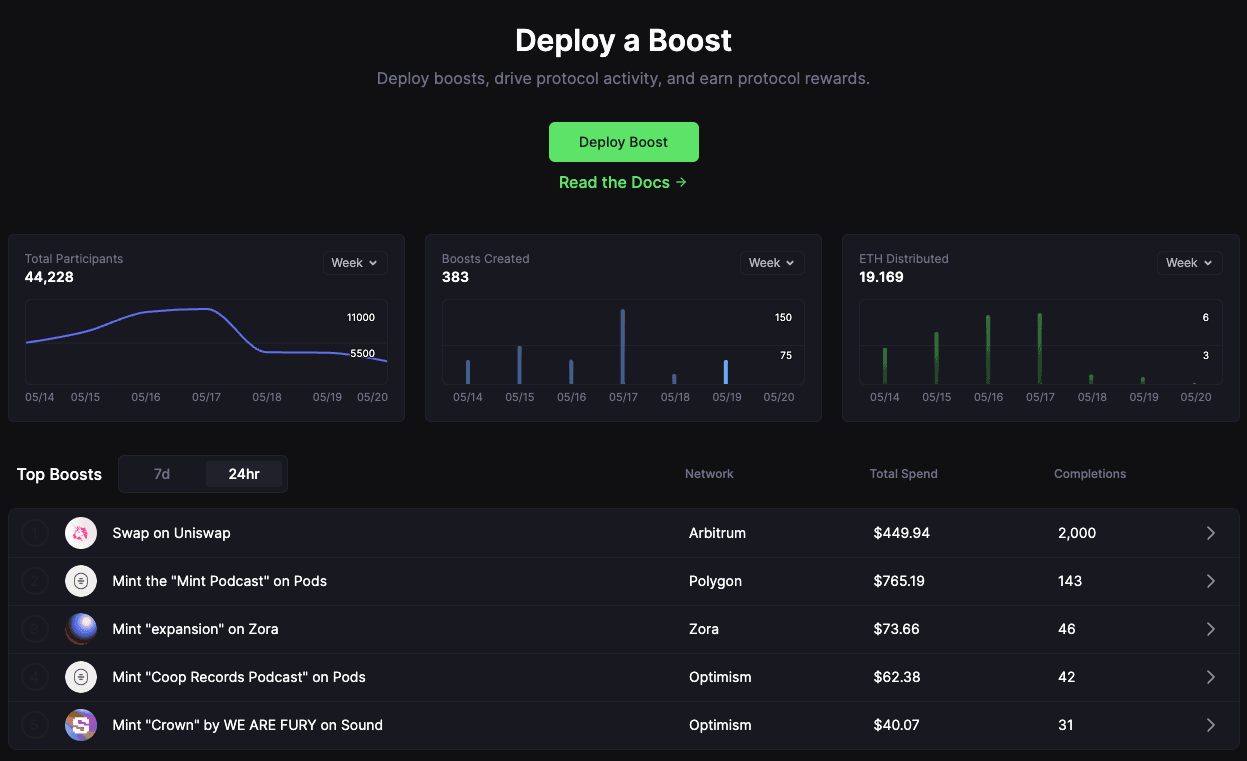
Task: Click Mint "Coop Records Podcast" on Pods
Action: coord(239,677)
